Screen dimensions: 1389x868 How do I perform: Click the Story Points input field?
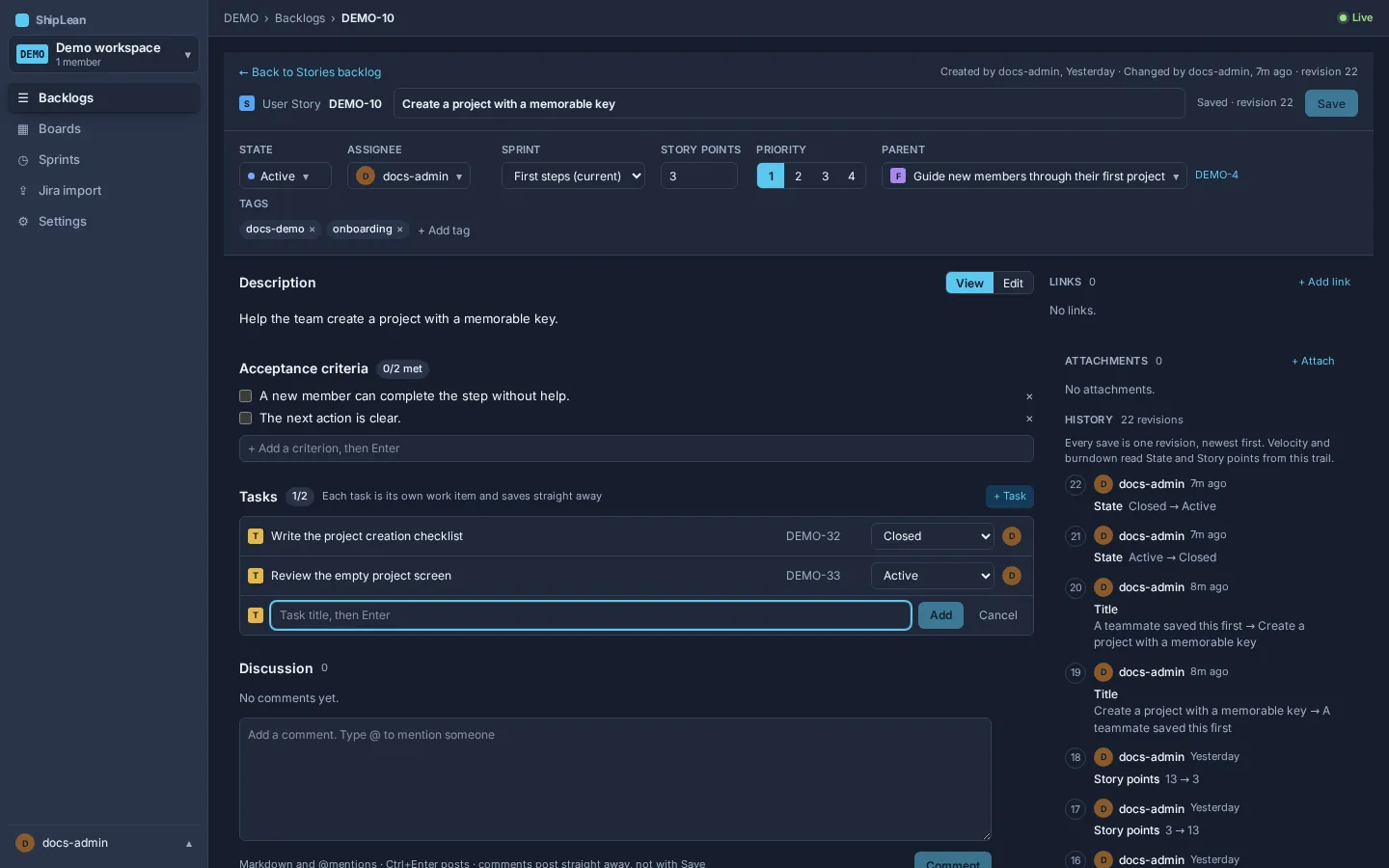click(699, 176)
